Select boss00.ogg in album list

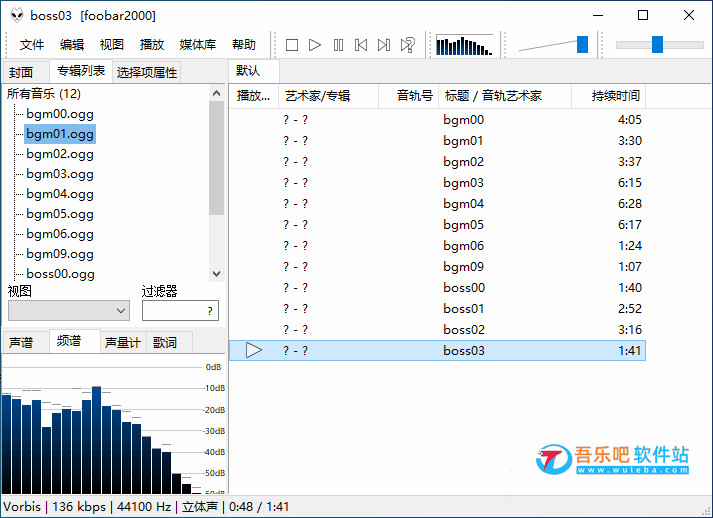point(60,274)
